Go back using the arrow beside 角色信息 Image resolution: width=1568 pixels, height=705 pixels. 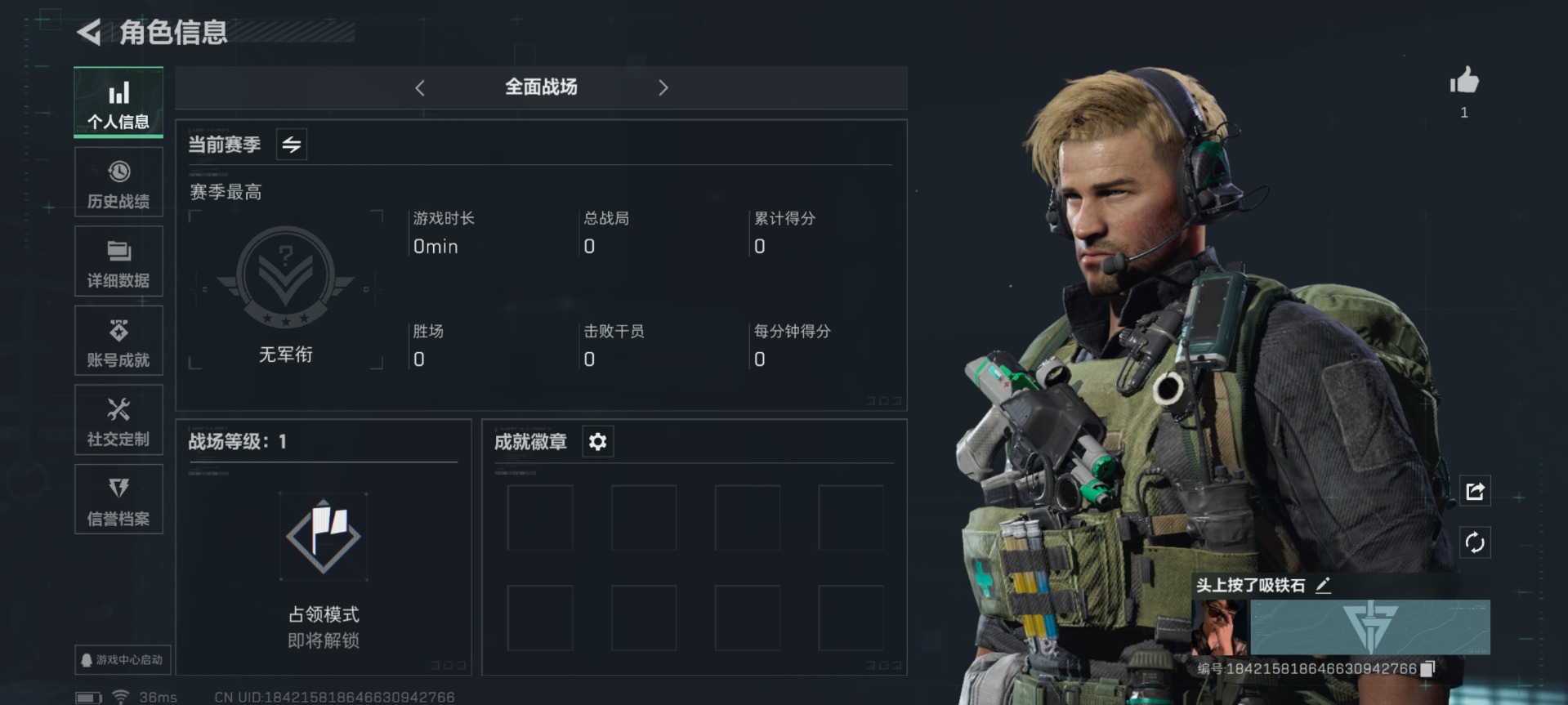(x=89, y=33)
